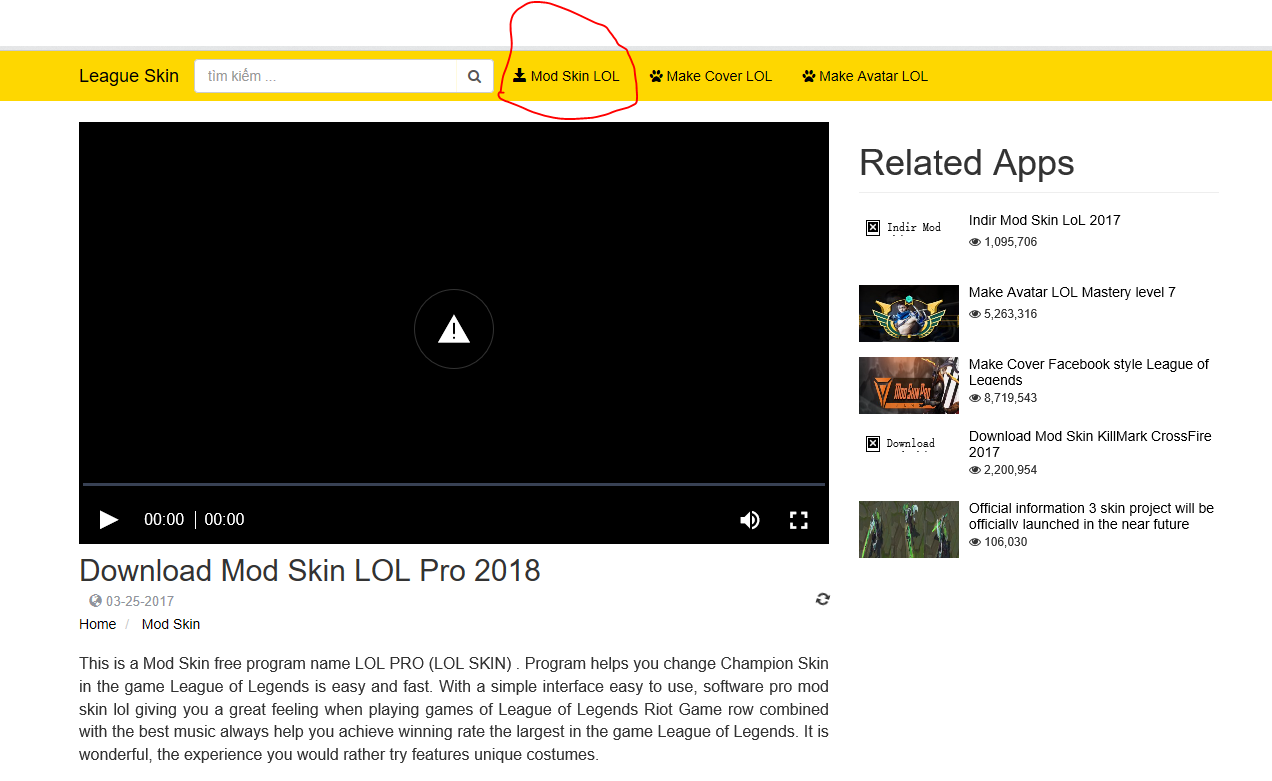
Task: Click the warning icon in the video center
Action: coord(454,329)
